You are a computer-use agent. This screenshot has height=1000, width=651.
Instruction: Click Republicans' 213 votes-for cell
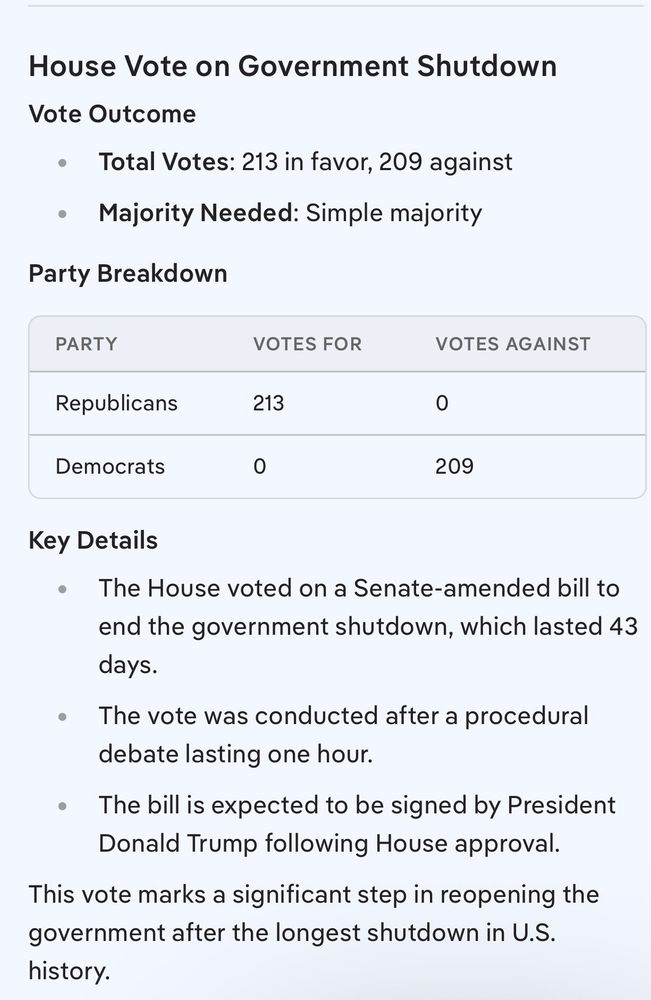268,403
